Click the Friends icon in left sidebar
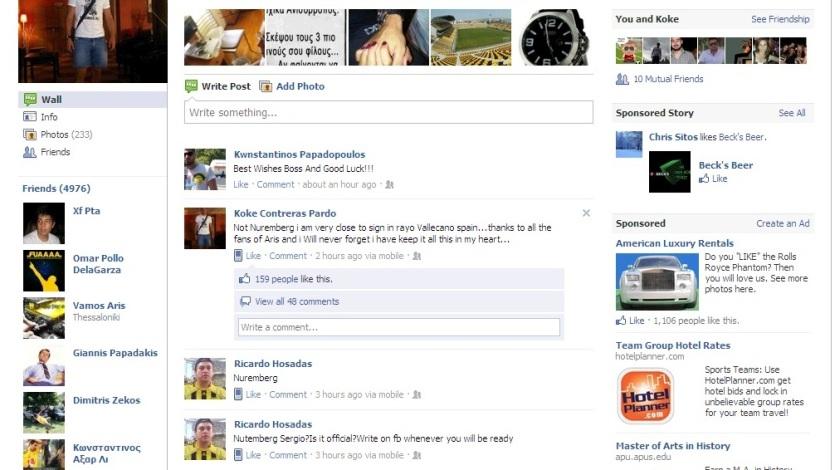 (x=29, y=152)
